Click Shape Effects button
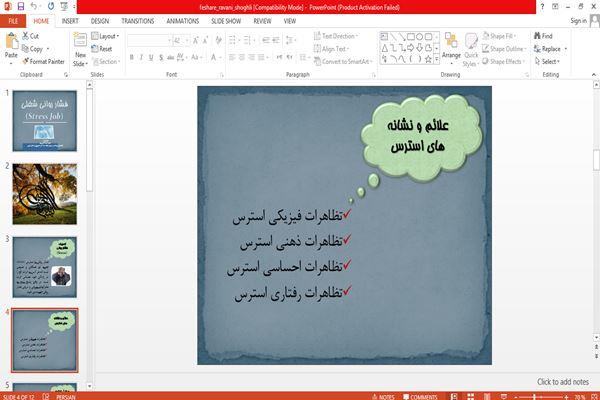The image size is (600, 400). coord(502,61)
